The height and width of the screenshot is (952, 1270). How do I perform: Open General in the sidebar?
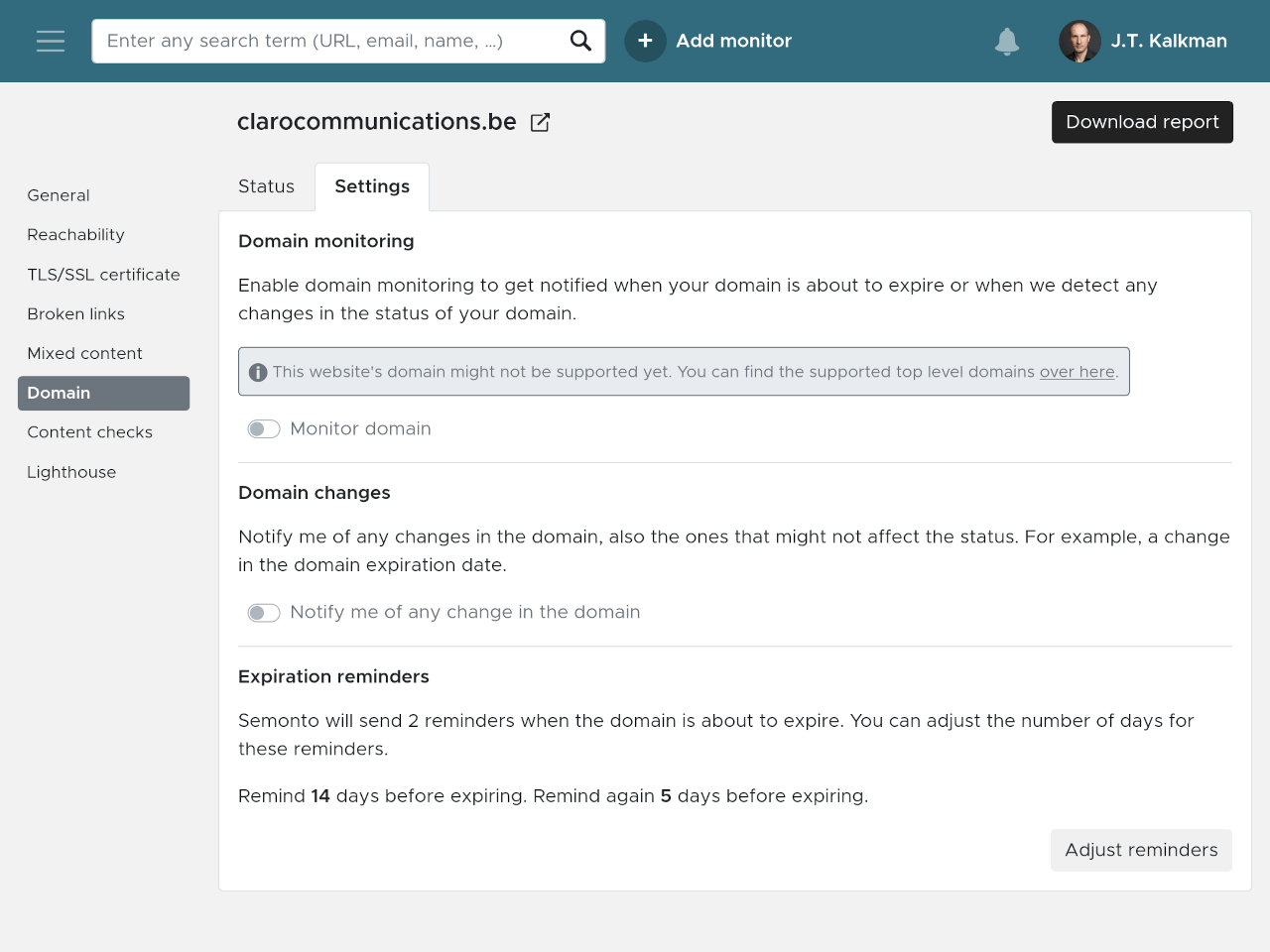[59, 195]
